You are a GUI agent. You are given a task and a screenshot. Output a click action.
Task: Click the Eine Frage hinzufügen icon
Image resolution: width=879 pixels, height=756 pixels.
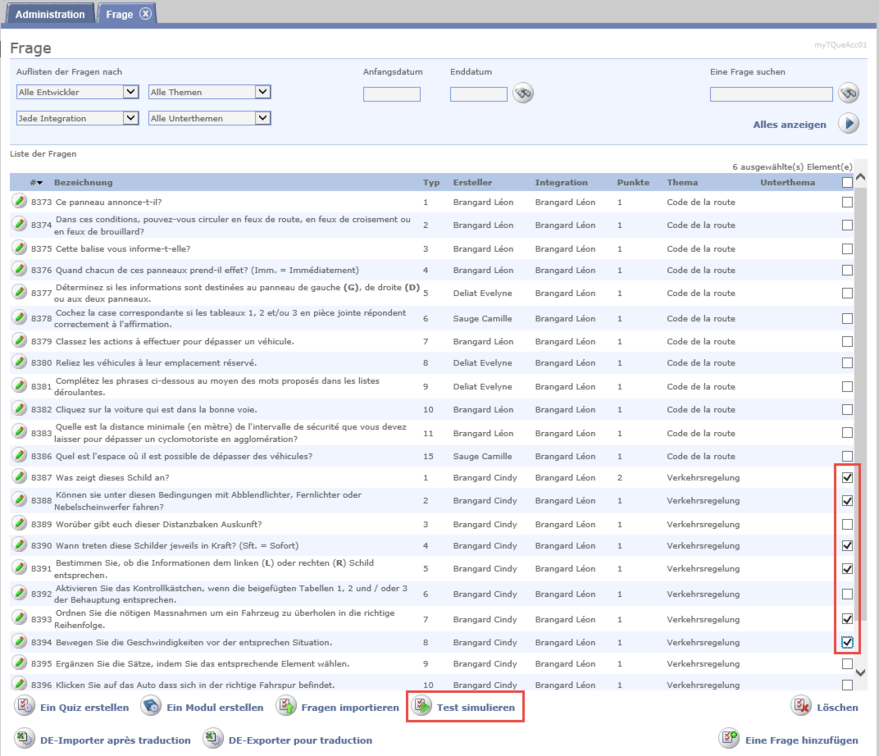click(x=729, y=740)
